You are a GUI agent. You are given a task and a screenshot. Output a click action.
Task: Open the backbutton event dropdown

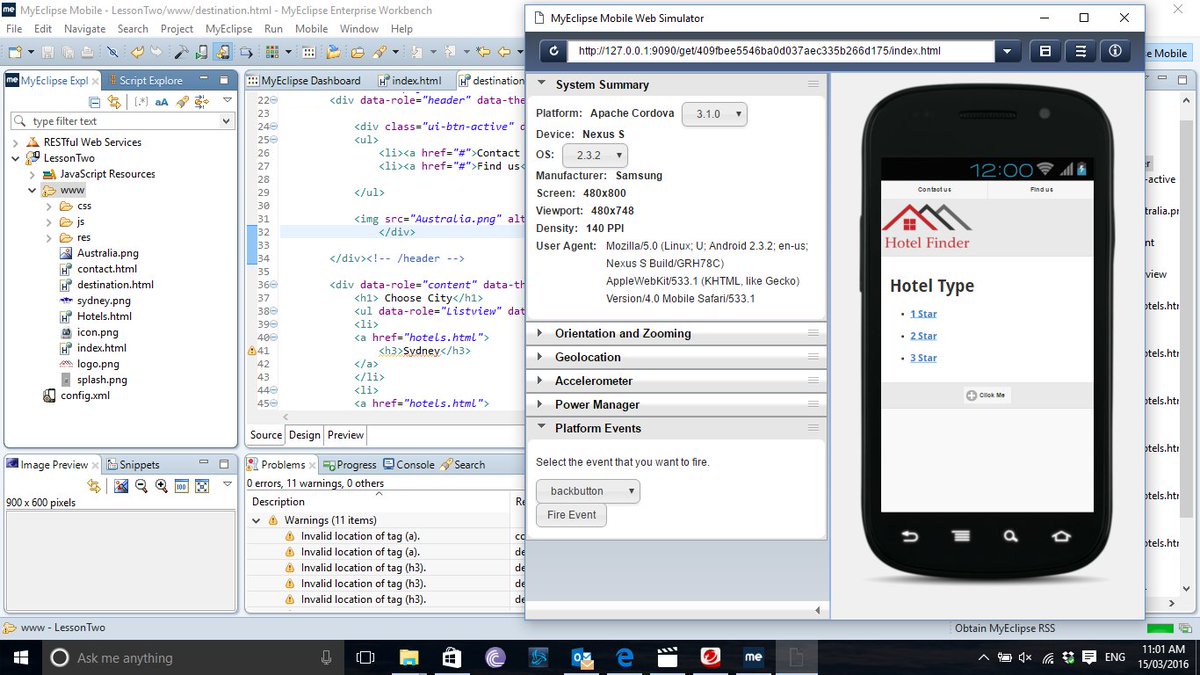588,491
